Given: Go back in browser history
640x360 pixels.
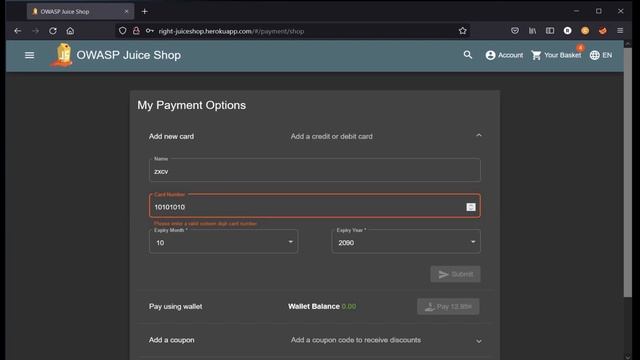Looking at the screenshot, I should coord(18,31).
